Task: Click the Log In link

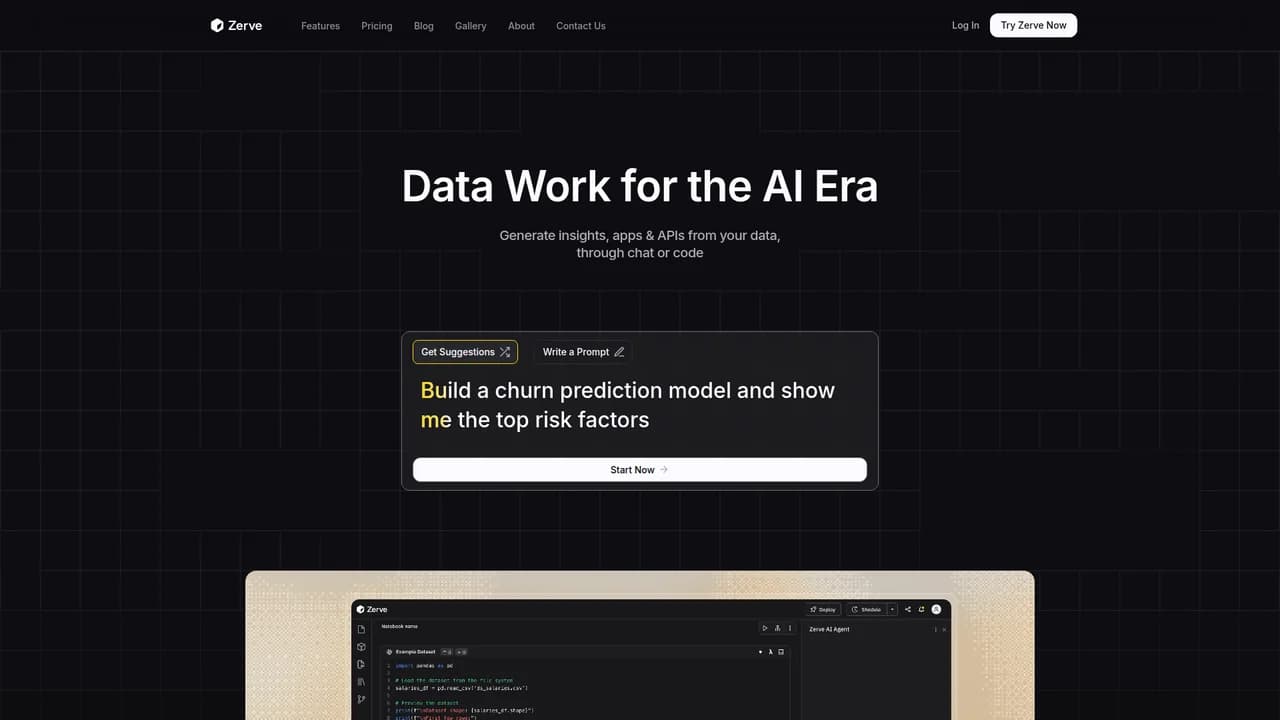Action: tap(966, 25)
